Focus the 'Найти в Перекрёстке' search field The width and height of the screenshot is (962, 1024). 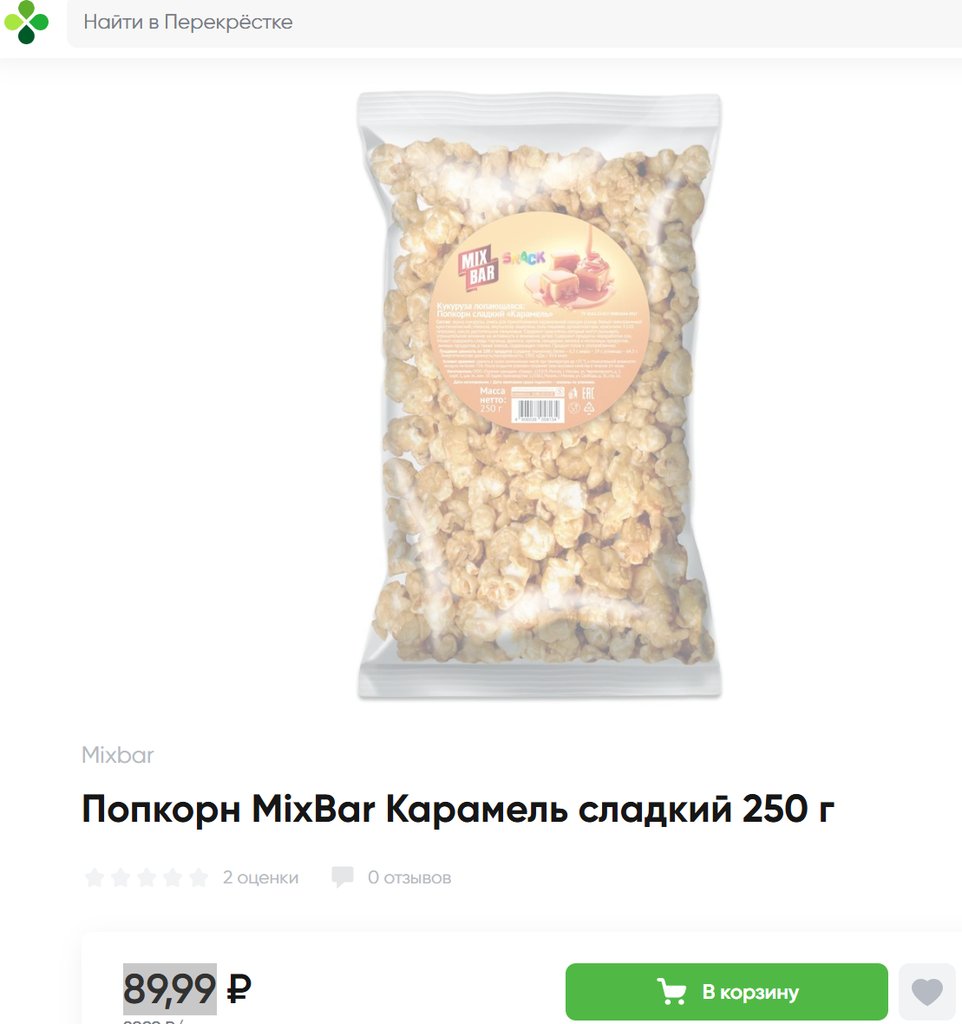coord(515,23)
